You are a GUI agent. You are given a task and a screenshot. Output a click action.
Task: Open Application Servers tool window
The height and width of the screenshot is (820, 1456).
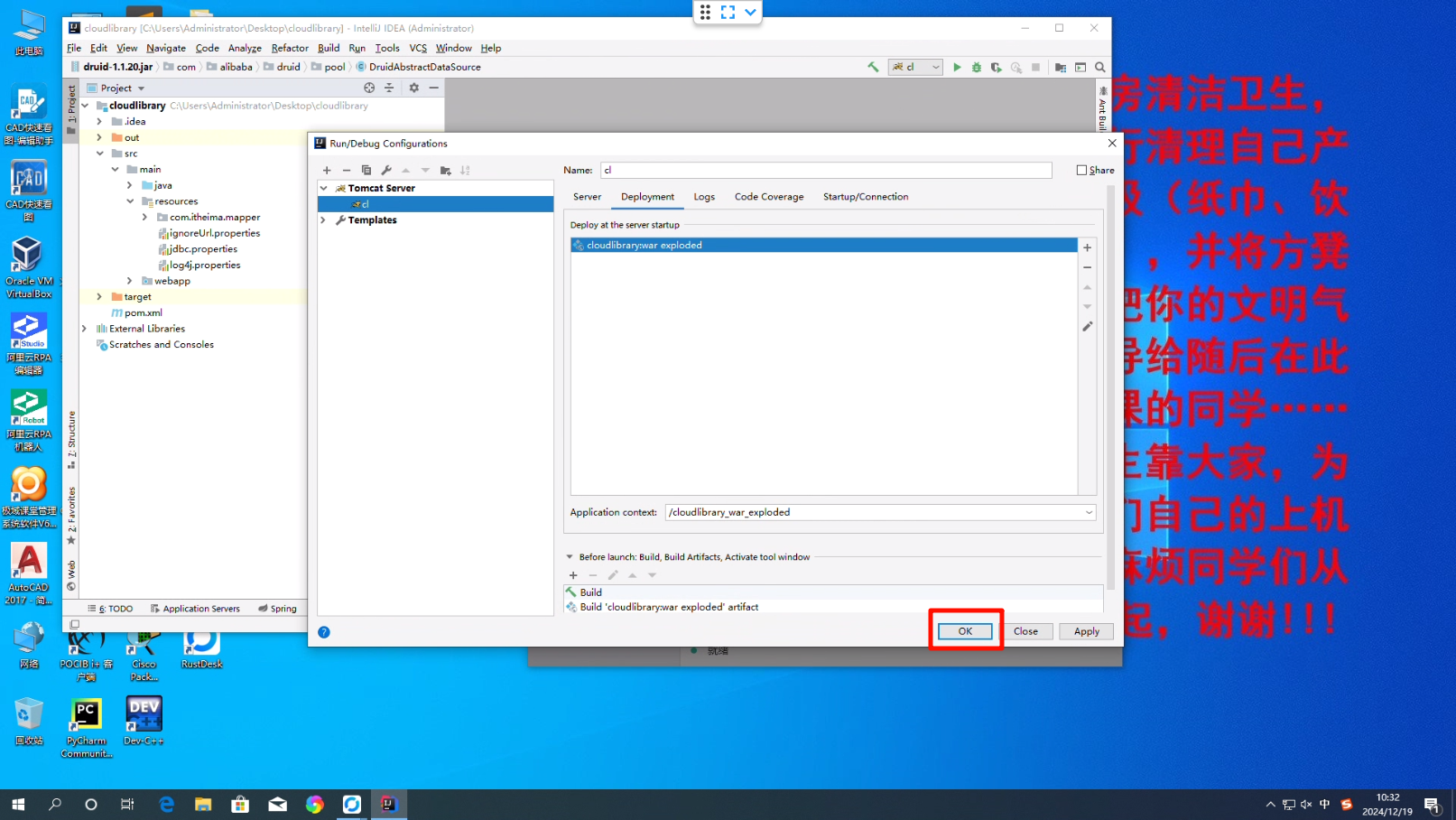[195, 609]
